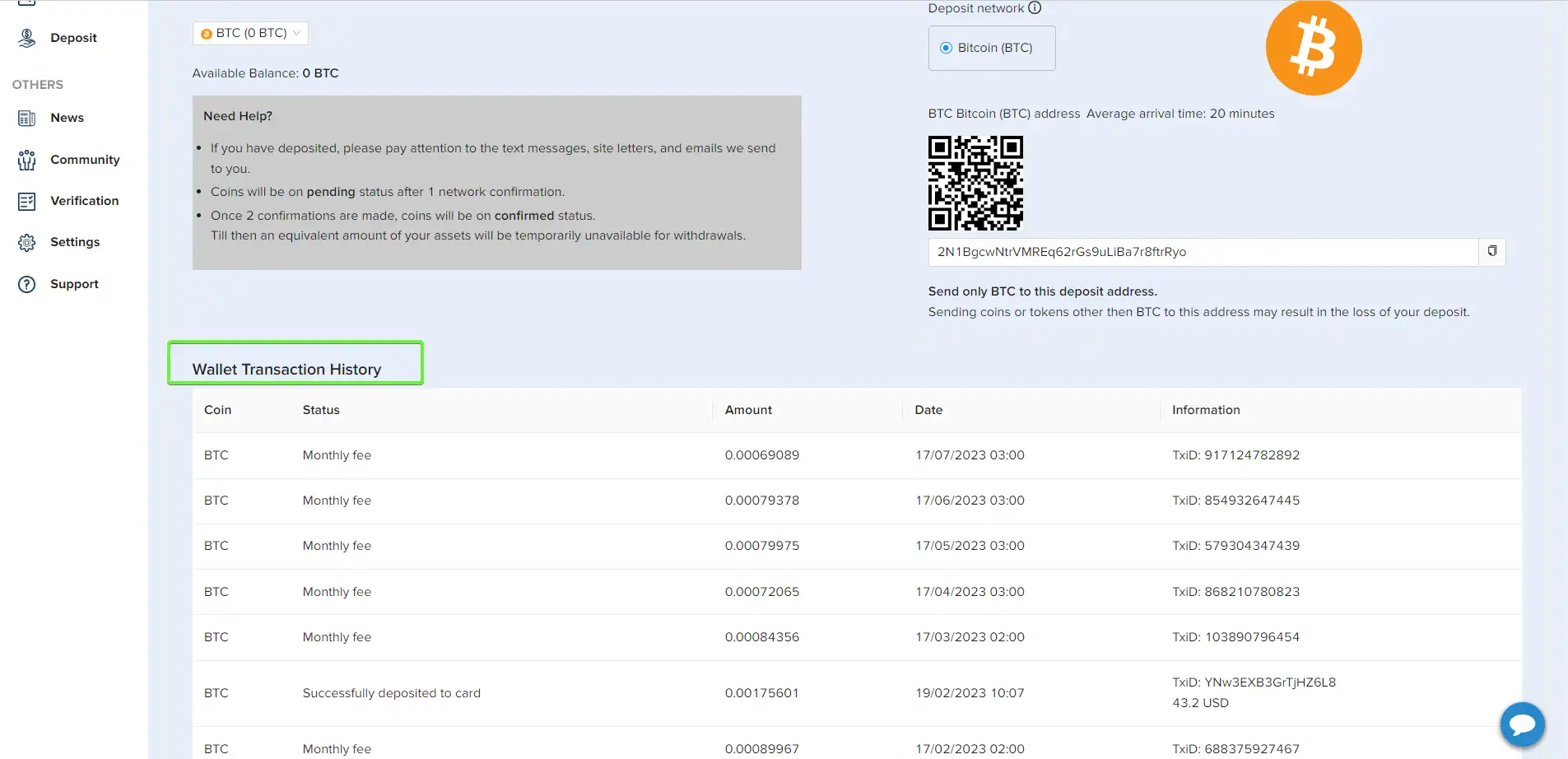The height and width of the screenshot is (759, 1568).
Task: Expand the BTC (0 BTC) coin dropdown
Action: click(x=250, y=33)
